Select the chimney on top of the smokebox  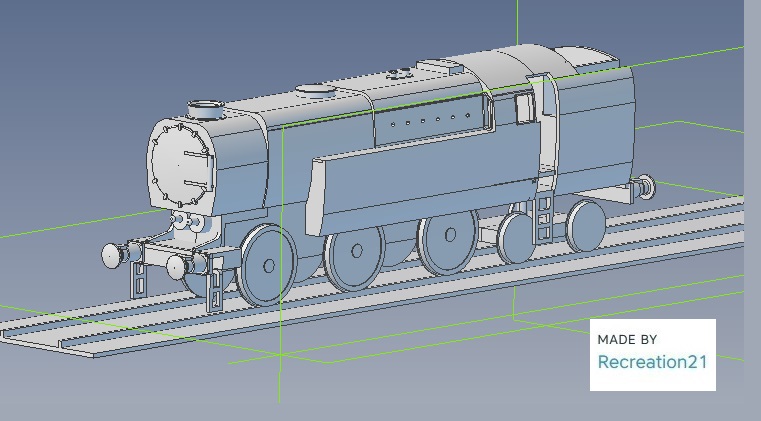point(204,108)
